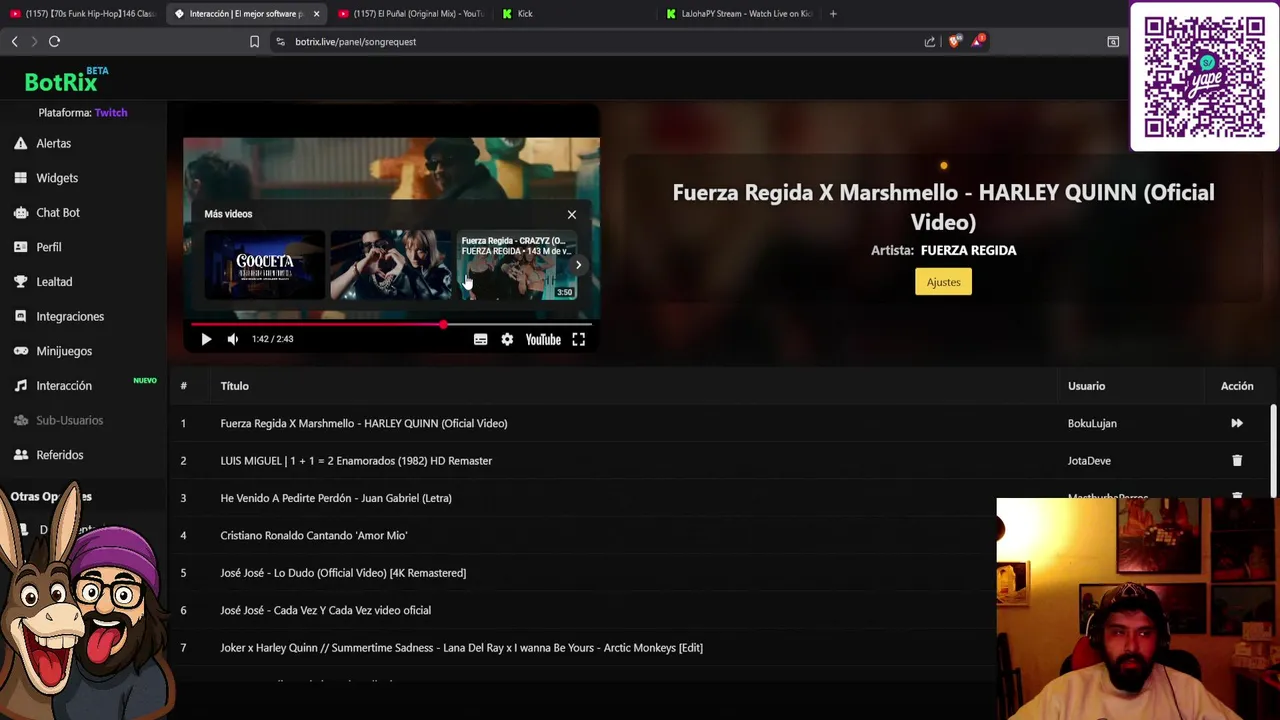
Task: Go back in the browser
Action: pyautogui.click(x=14, y=42)
